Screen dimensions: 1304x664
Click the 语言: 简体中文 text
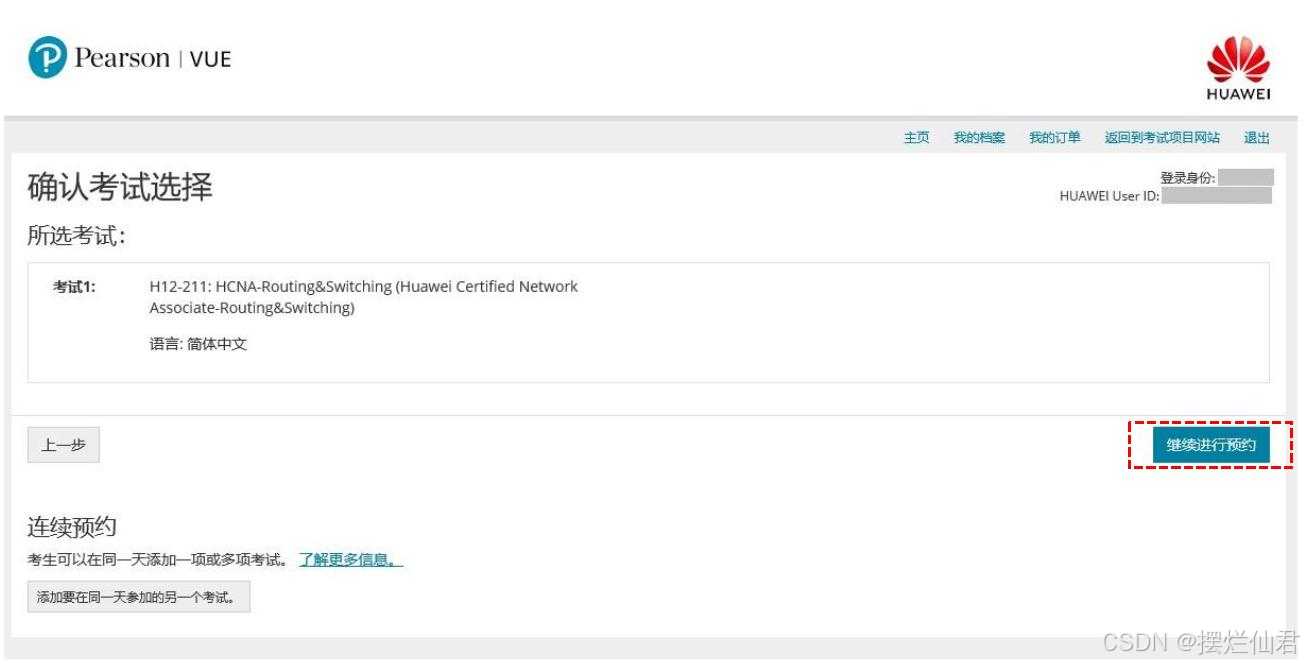pyautogui.click(x=198, y=344)
